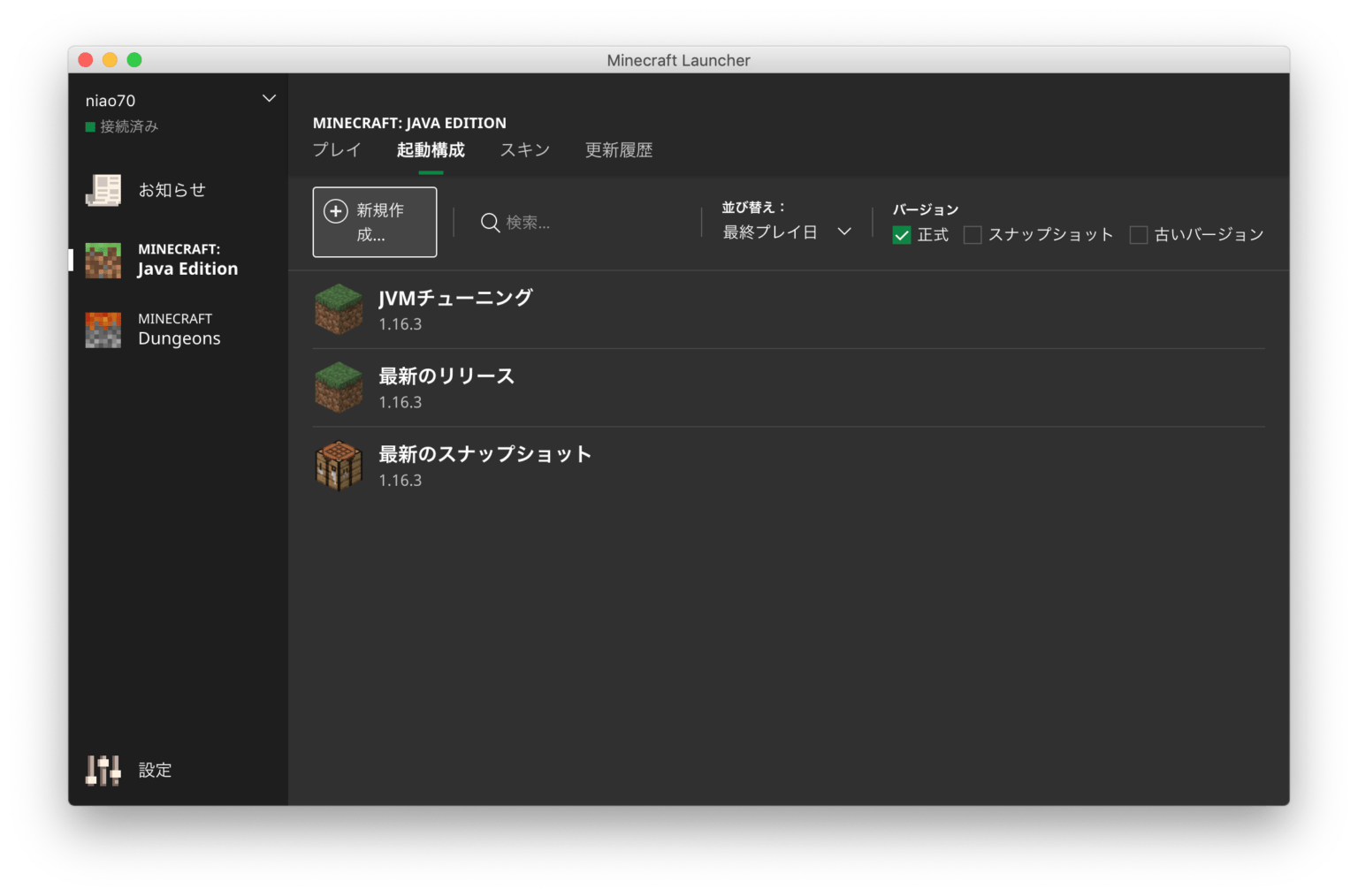This screenshot has height=896, width=1358.
Task: Click 1.16.3 under 最新のスナップショット
Action: point(401,481)
